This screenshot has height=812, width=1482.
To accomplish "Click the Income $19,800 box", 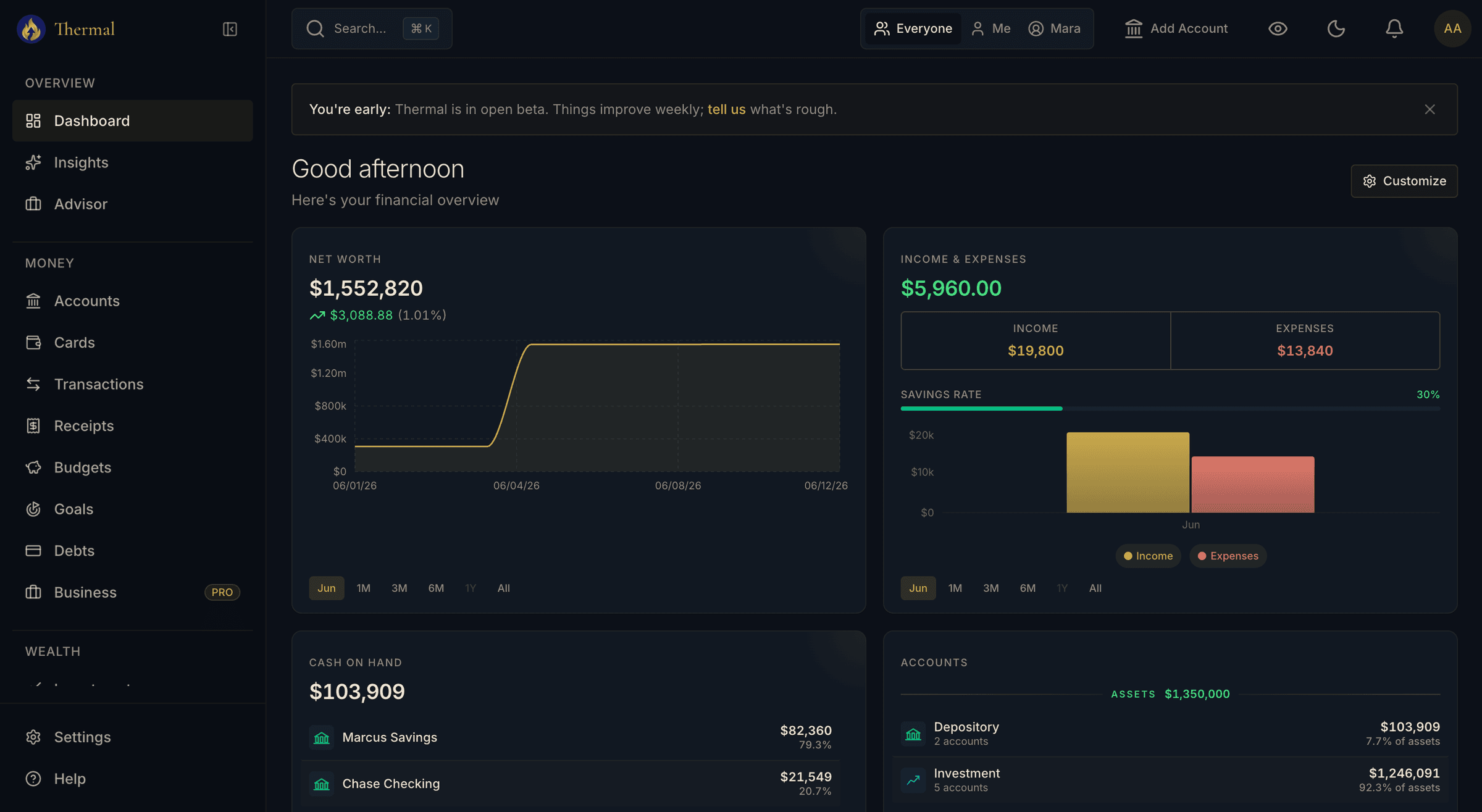I will point(1036,341).
